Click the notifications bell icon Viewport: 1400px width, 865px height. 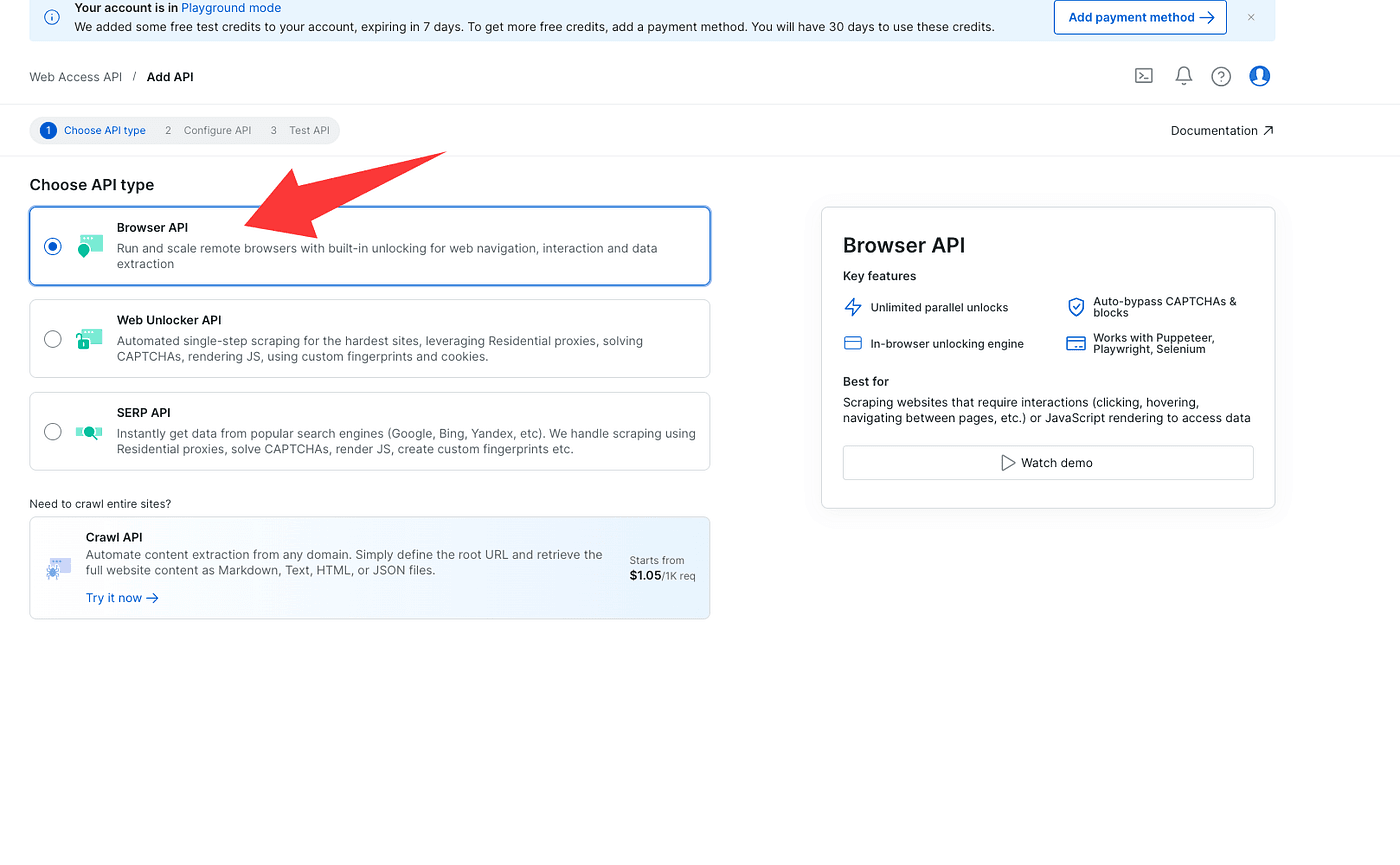1183,76
